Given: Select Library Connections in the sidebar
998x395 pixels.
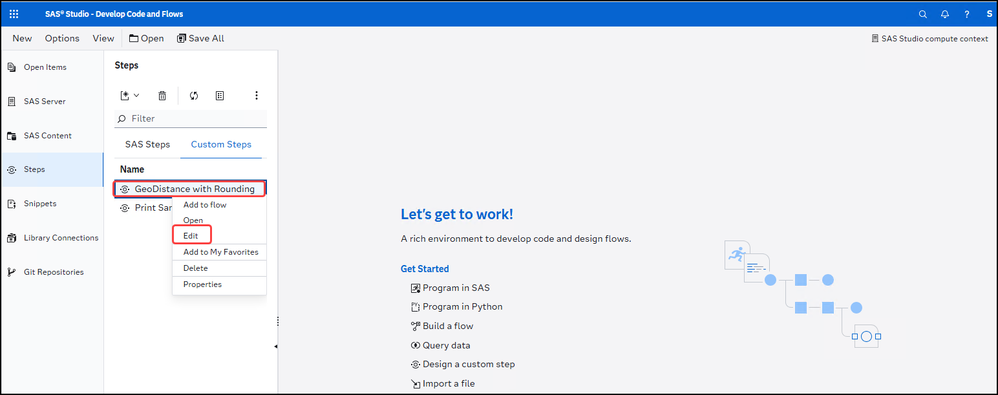Looking at the screenshot, I should [x=52, y=238].
